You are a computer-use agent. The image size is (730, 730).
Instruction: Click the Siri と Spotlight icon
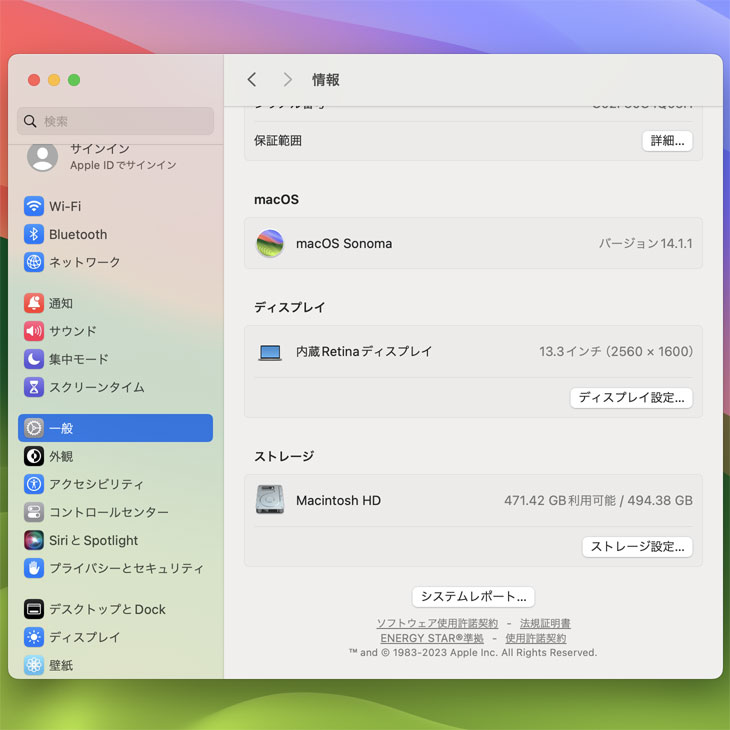[34, 540]
